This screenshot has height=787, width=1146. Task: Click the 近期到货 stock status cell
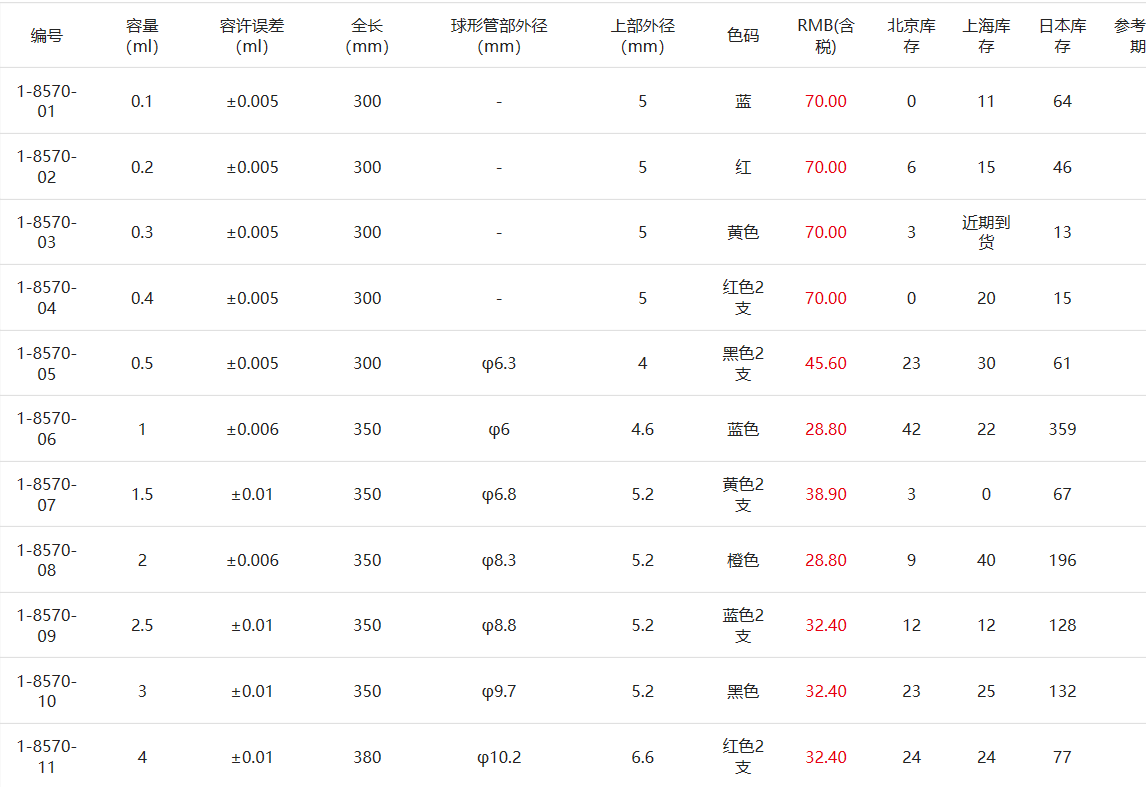986,232
